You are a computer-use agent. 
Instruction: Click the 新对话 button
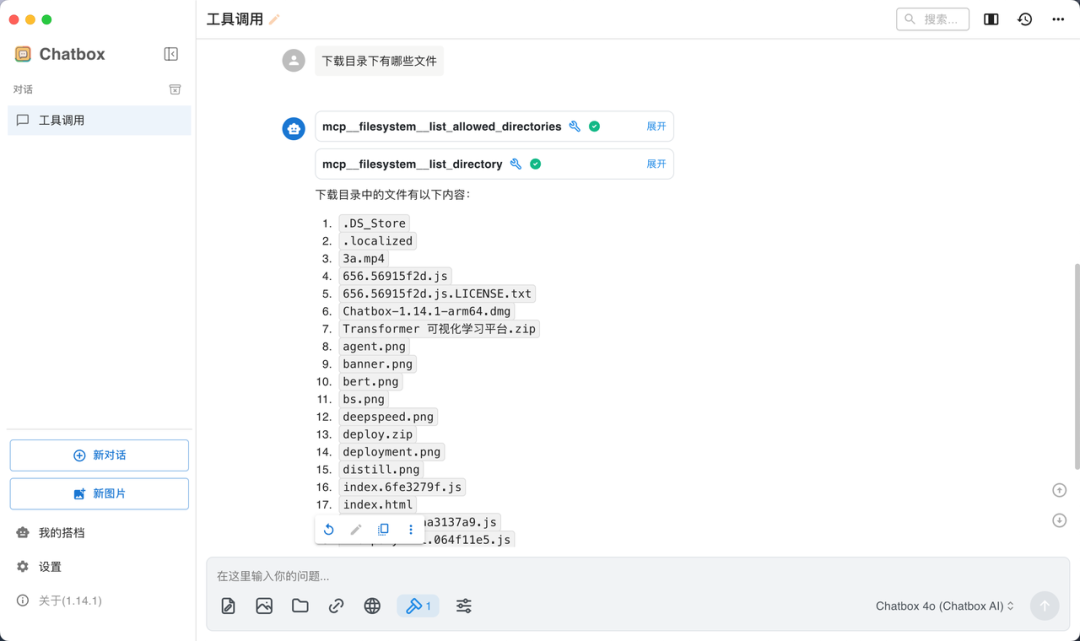(98, 455)
